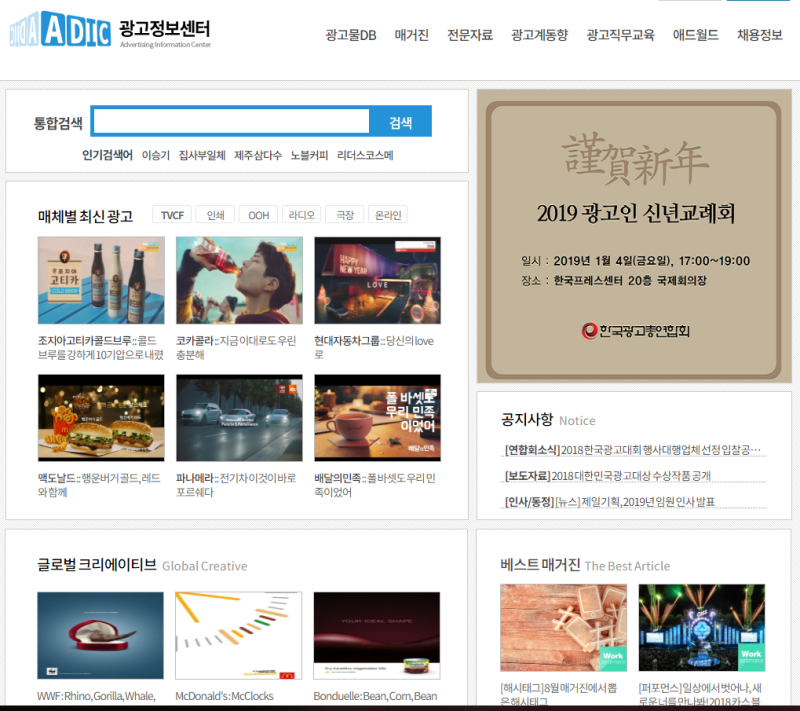
Task: Open the 보도자료 2018대한민국광고대상 notice
Action: [608, 476]
